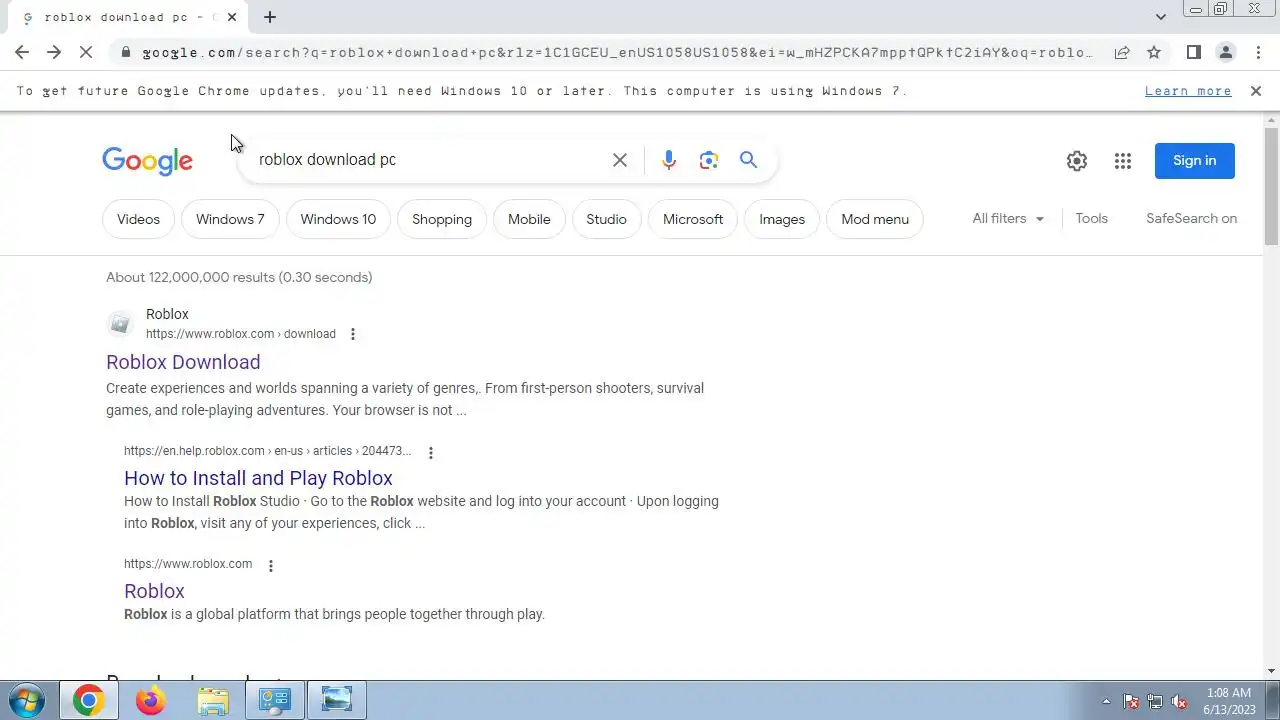The image size is (1280, 720).
Task: Select the Mod menu filter chip
Action: (x=875, y=219)
